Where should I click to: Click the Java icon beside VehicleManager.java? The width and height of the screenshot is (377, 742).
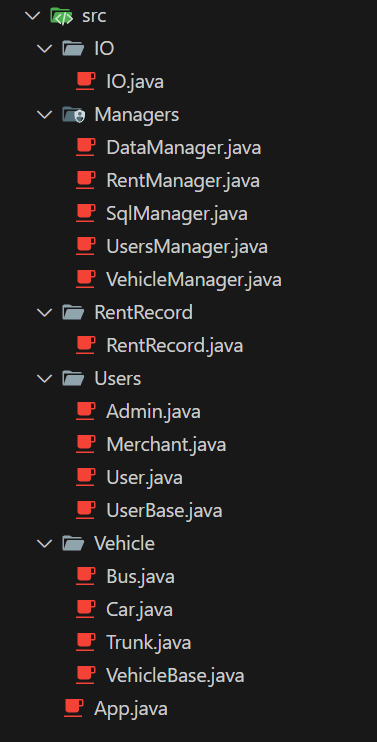click(x=86, y=279)
